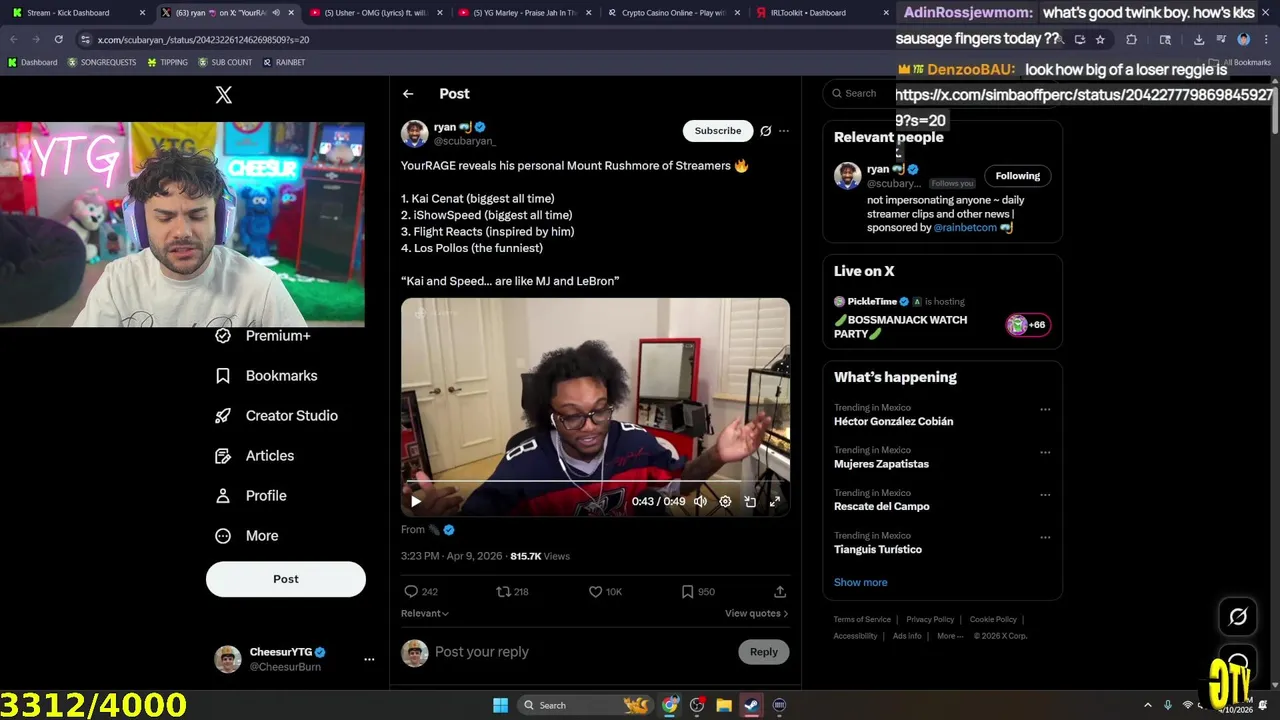The width and height of the screenshot is (1280, 720).
Task: Open the SONGREQUESTS bookmark
Action: (x=102, y=62)
